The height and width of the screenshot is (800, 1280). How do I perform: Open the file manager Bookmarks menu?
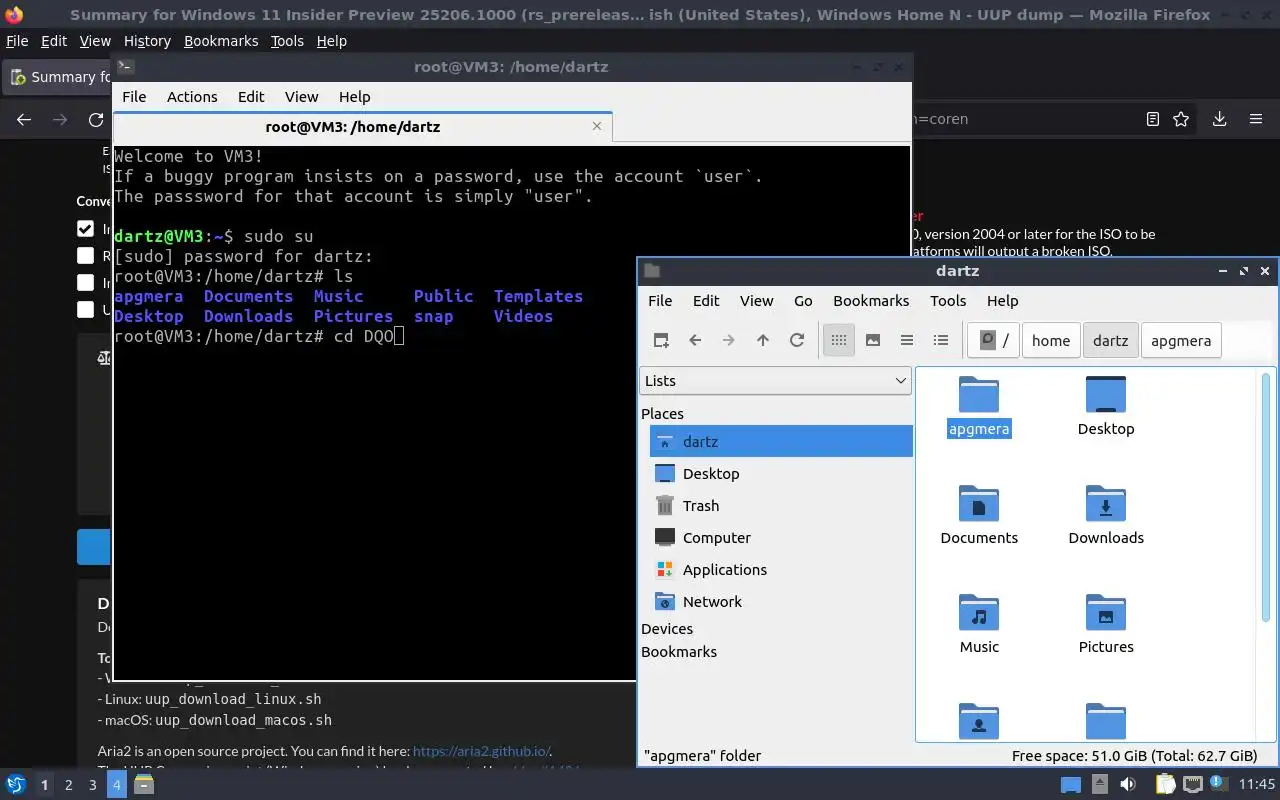(x=871, y=300)
